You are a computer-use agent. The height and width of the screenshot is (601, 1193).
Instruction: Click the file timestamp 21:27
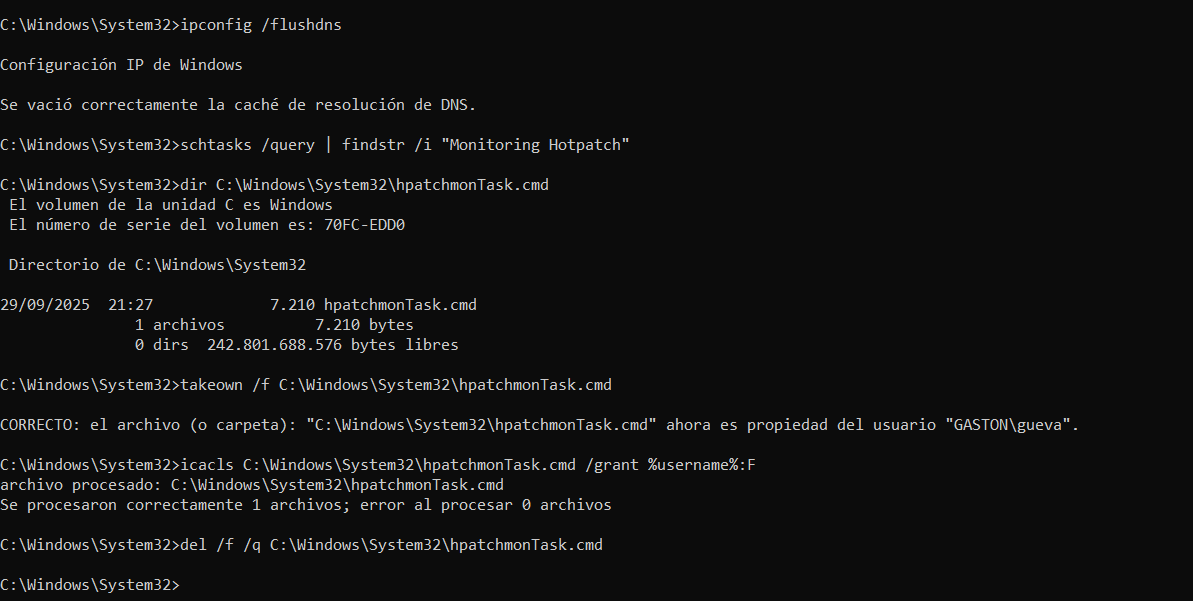point(130,305)
